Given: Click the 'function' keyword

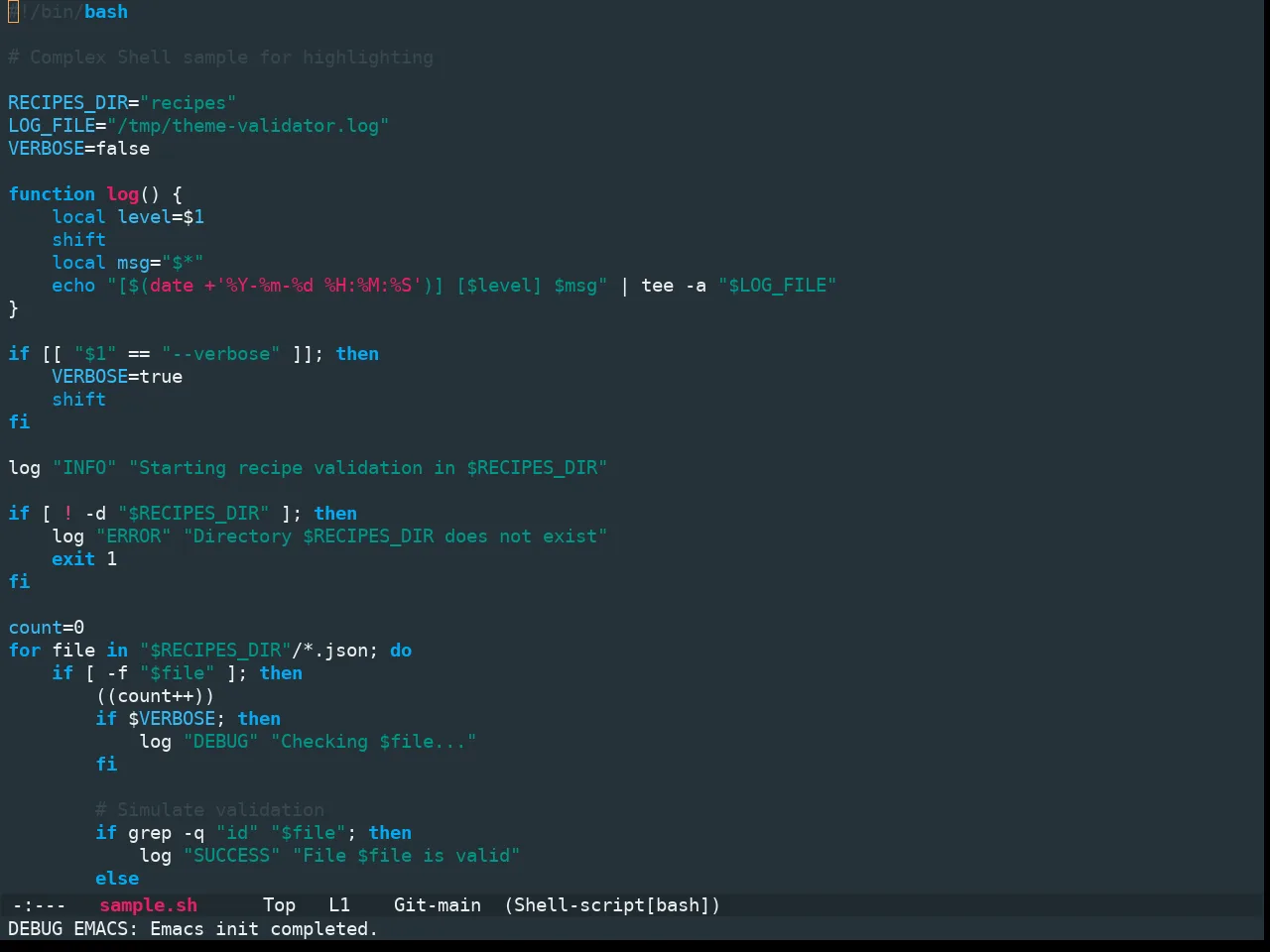Looking at the screenshot, I should point(52,194).
